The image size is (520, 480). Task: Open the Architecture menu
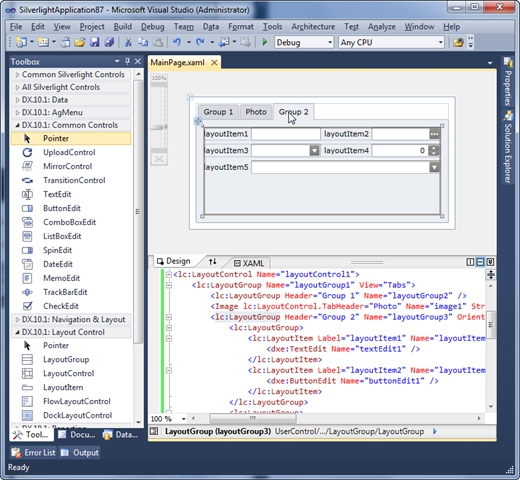(313, 27)
